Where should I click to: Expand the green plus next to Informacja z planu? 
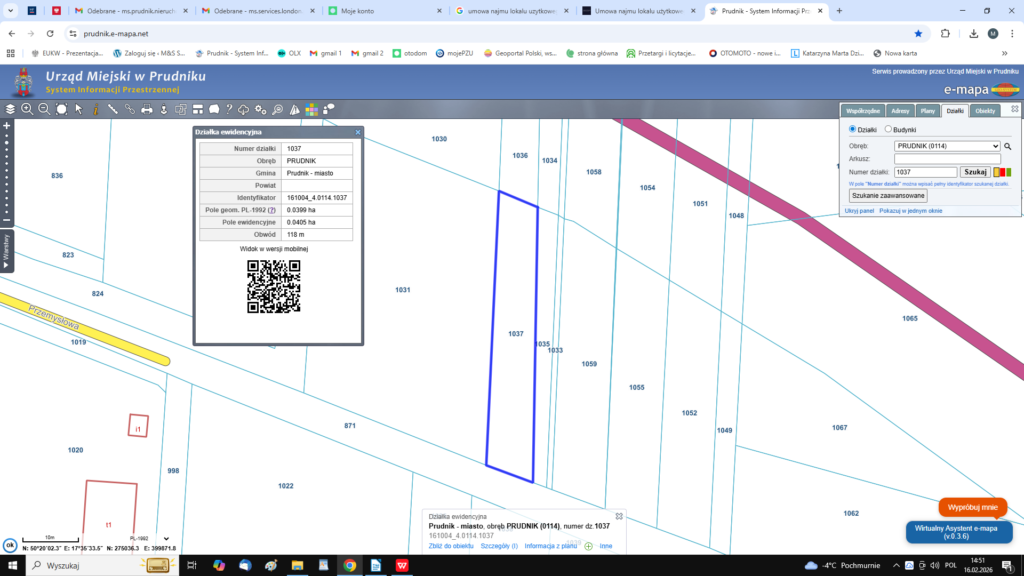588,546
